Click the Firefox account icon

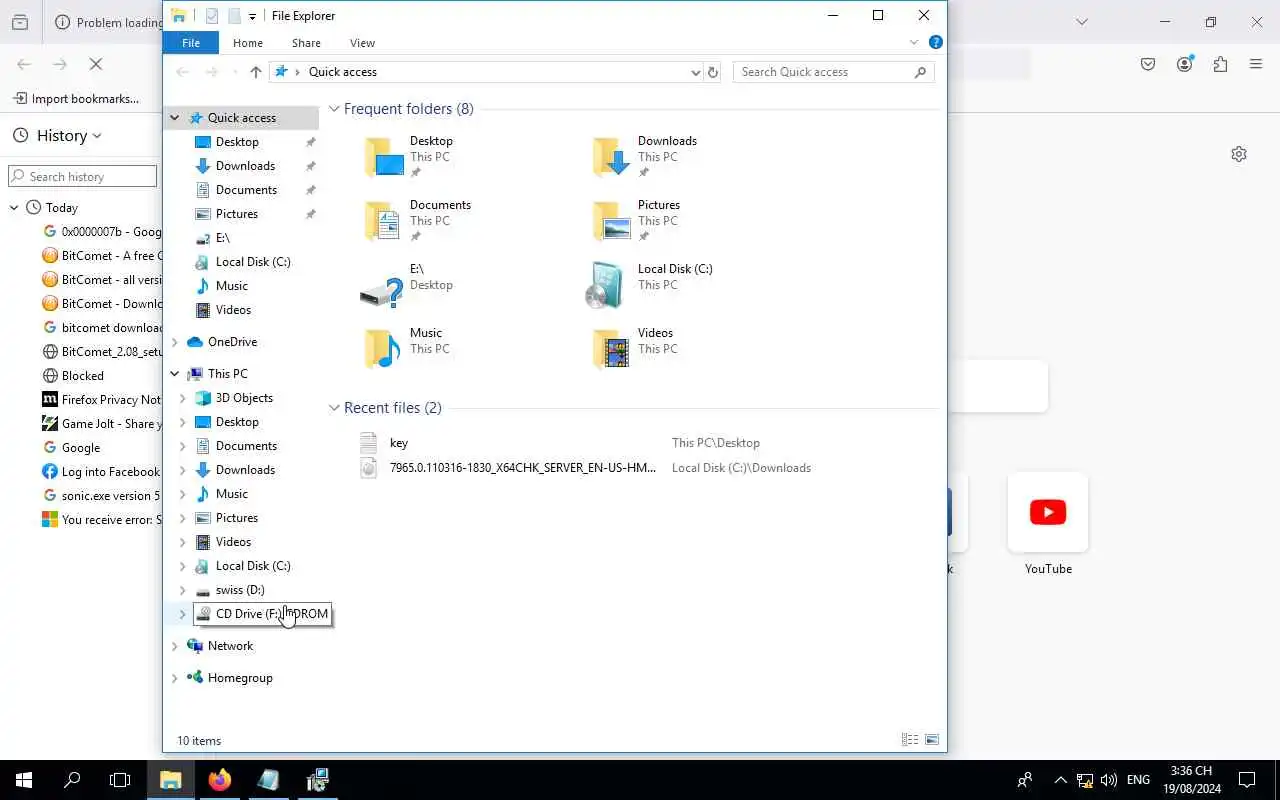pos(1184,64)
